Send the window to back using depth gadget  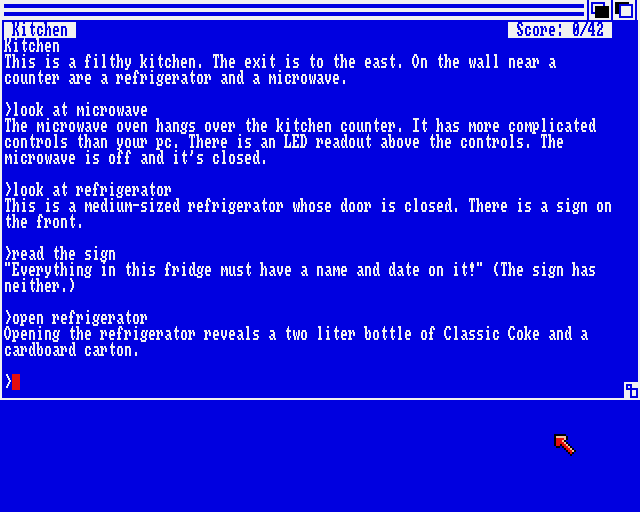click(600, 10)
